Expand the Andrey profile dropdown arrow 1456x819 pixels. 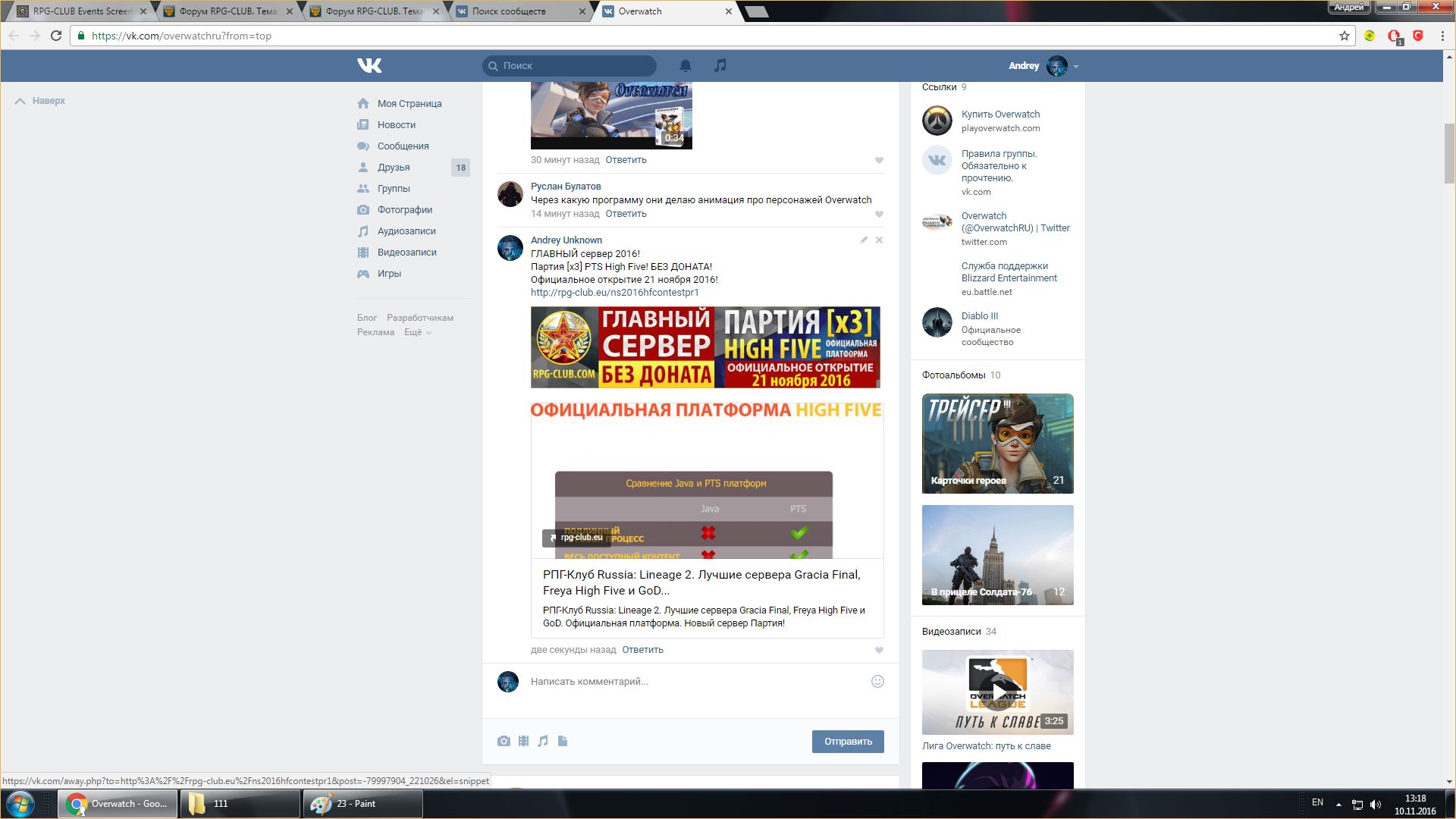[x=1076, y=67]
